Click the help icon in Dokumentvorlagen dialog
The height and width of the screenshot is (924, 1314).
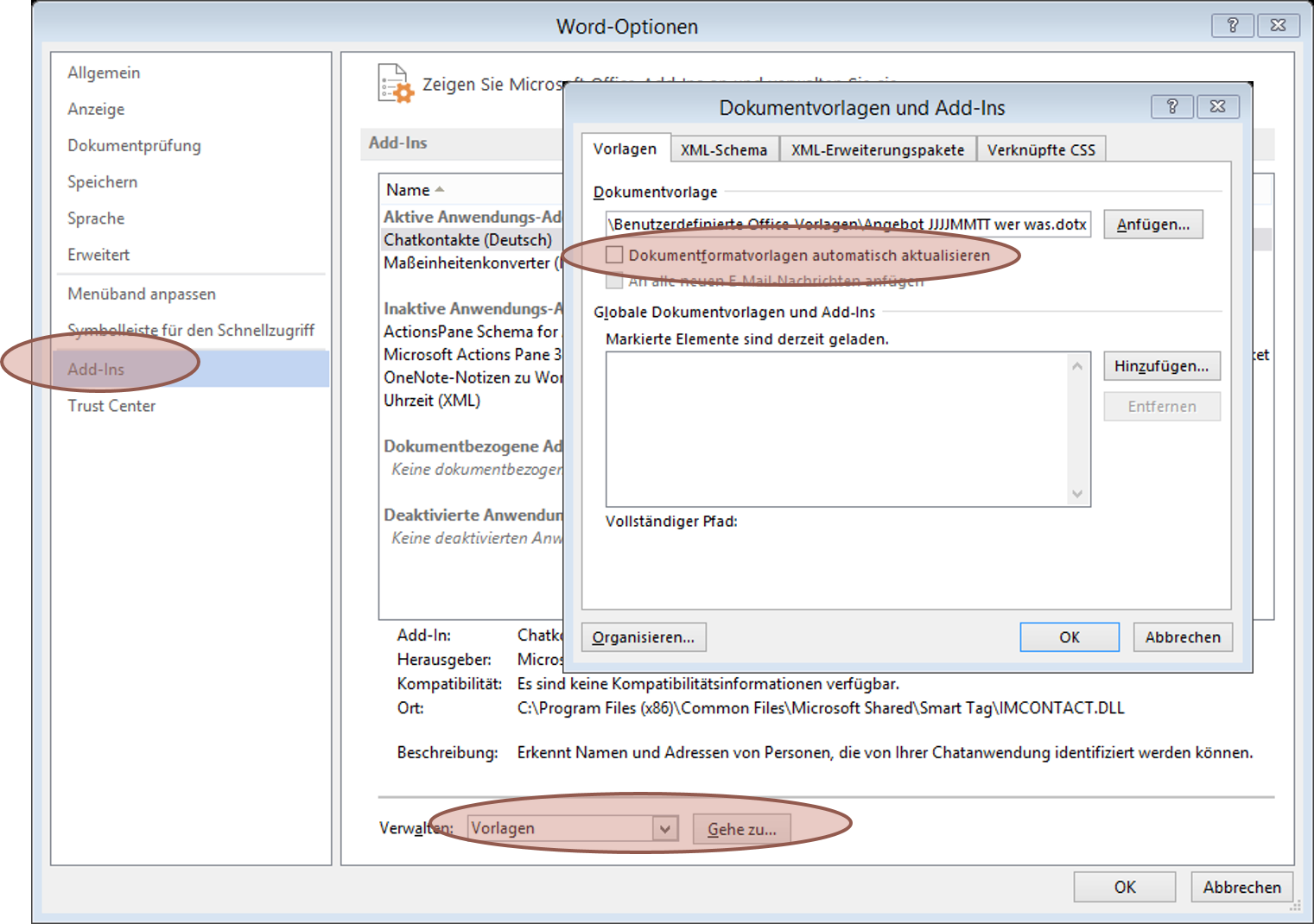click(x=1171, y=106)
